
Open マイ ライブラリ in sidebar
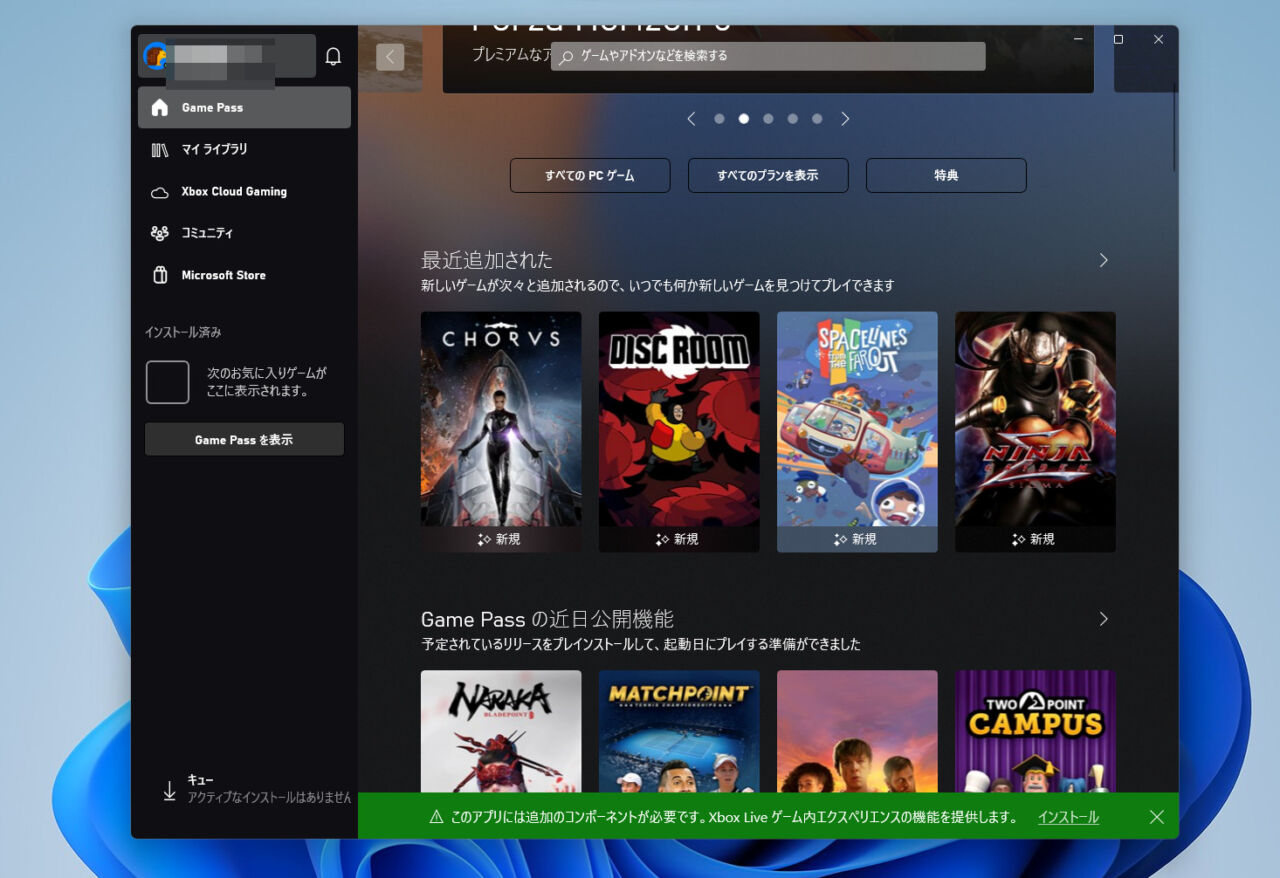pos(244,149)
